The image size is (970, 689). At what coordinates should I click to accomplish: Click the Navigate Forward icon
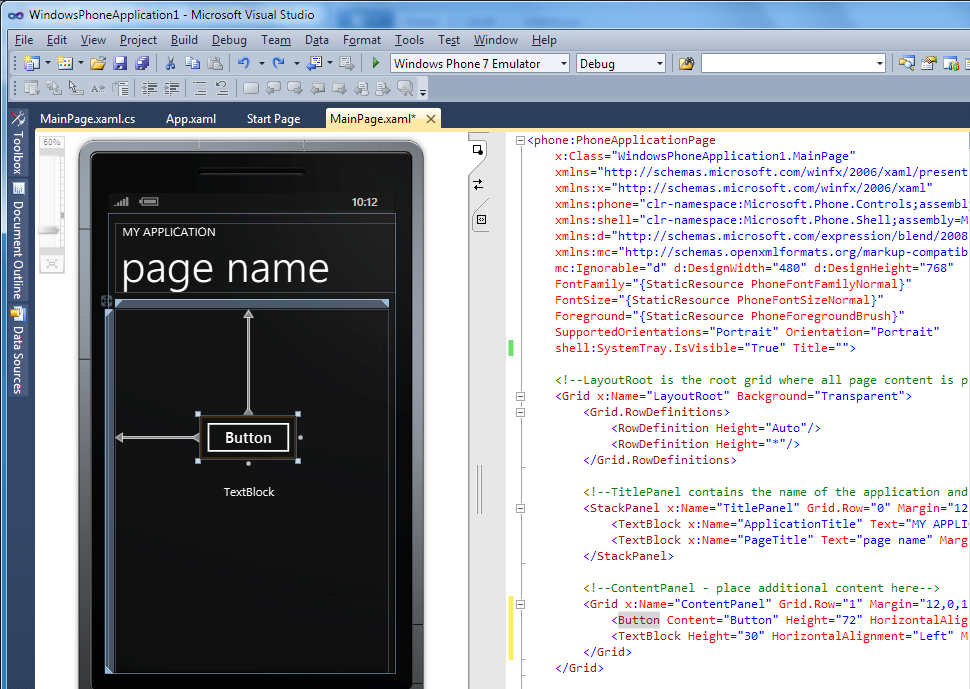[347, 63]
